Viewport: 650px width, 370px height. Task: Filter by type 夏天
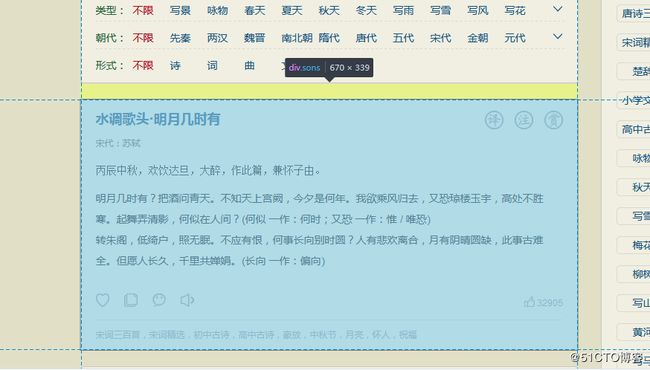(292, 10)
